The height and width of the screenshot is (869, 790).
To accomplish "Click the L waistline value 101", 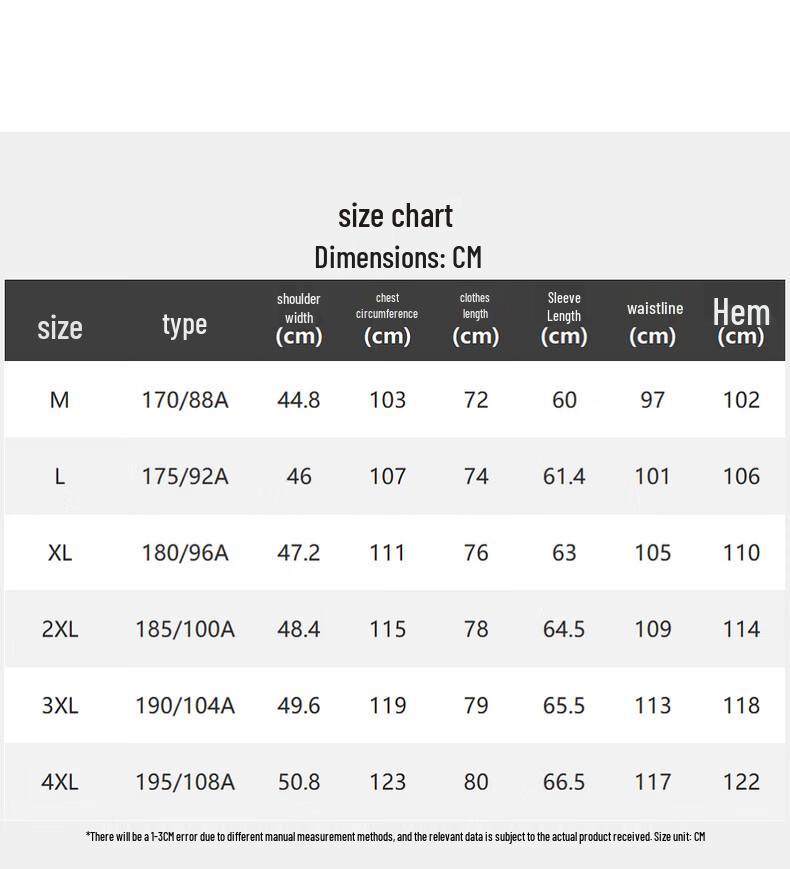I will 653,476.
